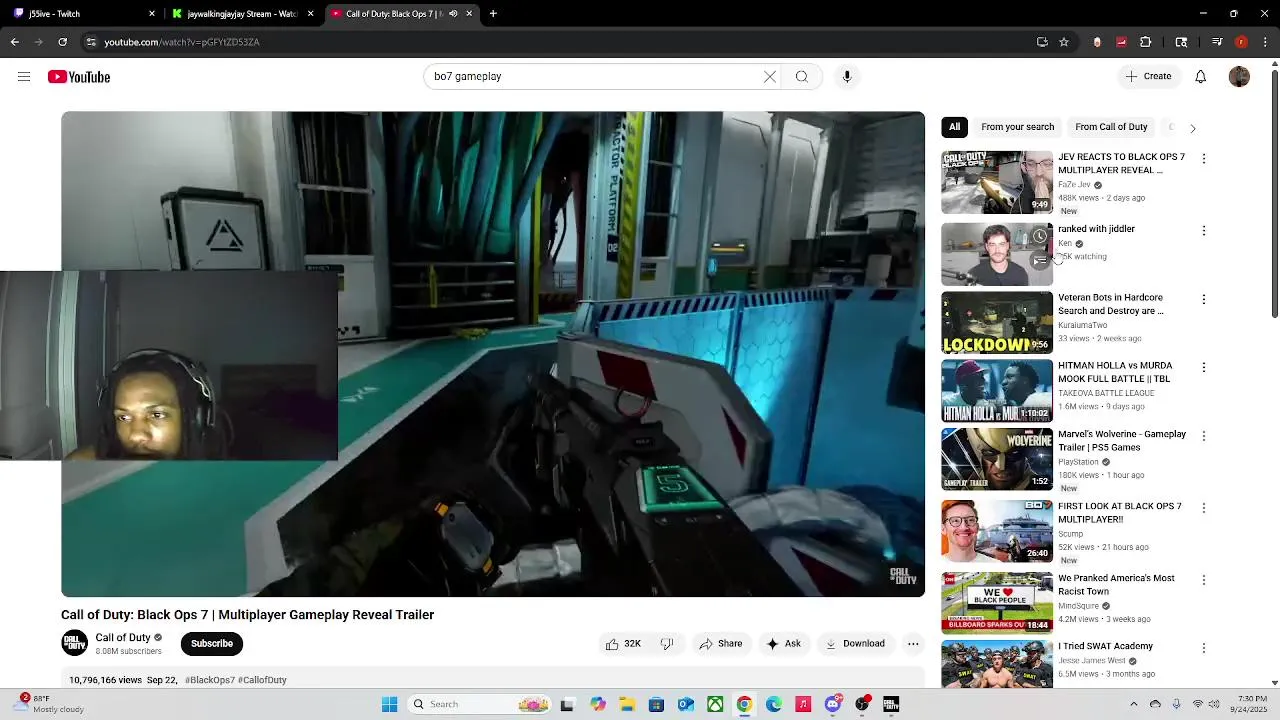This screenshot has height=720, width=1280.
Task: Open the #BlackOps7 hashtag link
Action: pos(209,680)
